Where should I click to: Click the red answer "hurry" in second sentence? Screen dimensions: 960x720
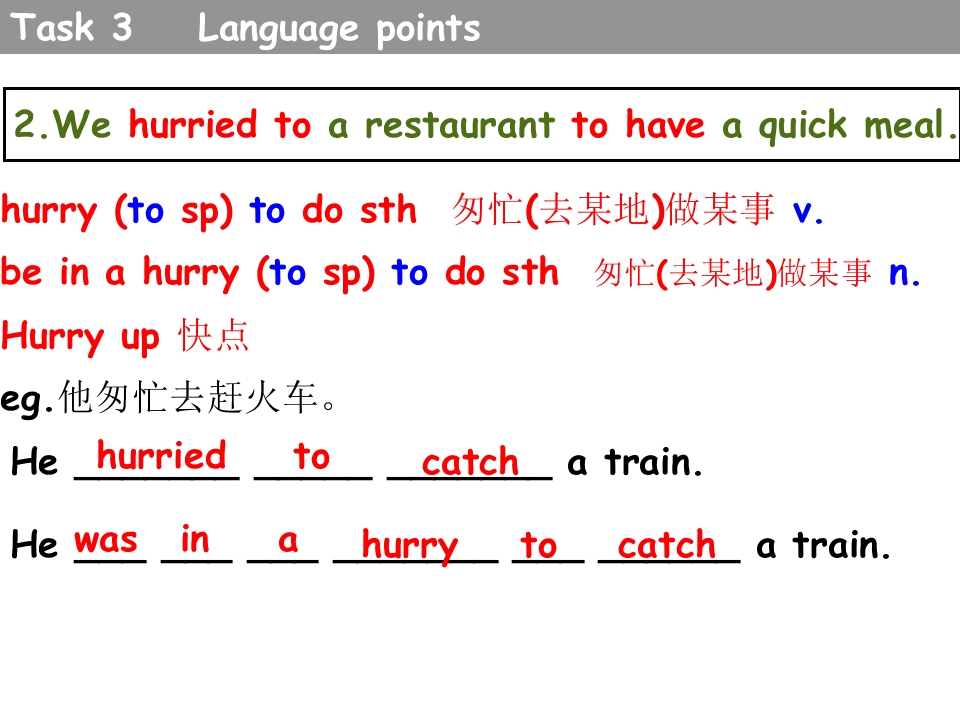click(x=410, y=546)
